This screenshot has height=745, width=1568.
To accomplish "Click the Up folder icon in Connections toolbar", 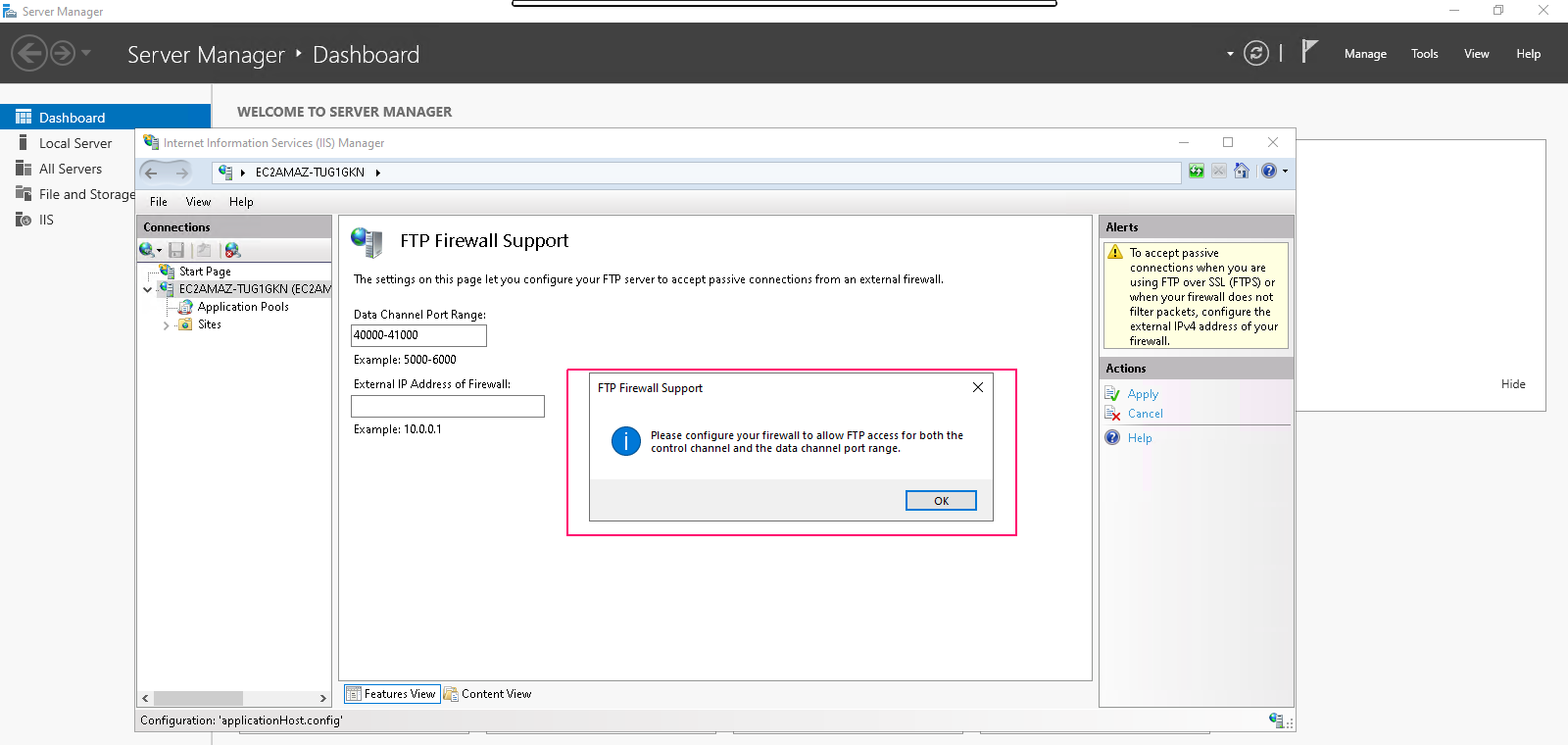I will pyautogui.click(x=204, y=250).
